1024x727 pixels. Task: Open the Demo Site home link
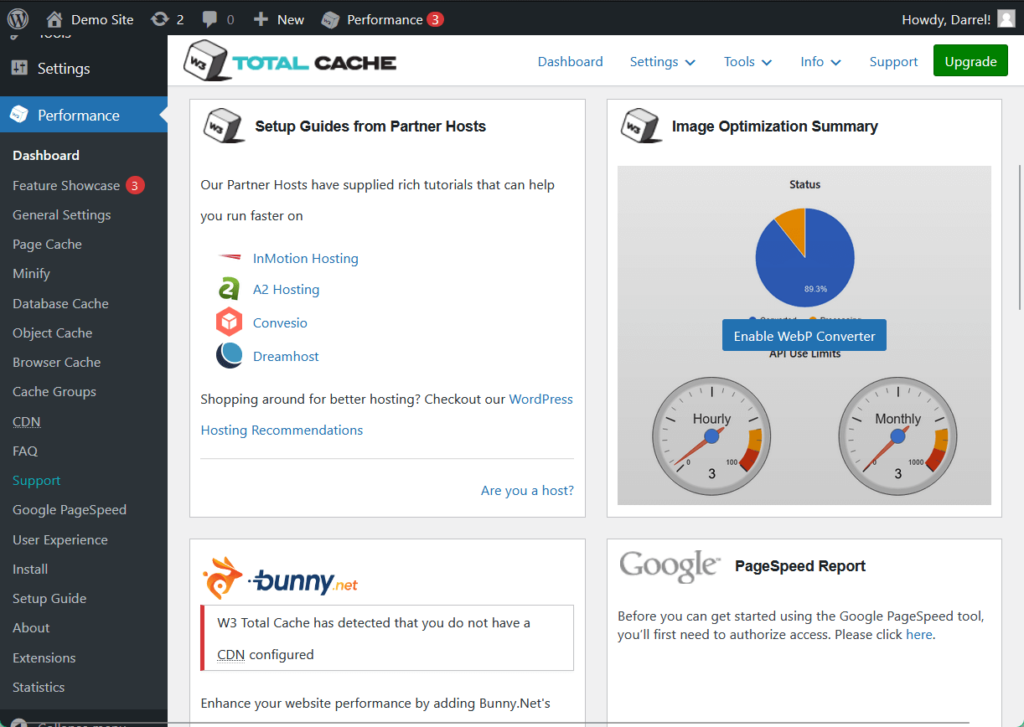(90, 20)
